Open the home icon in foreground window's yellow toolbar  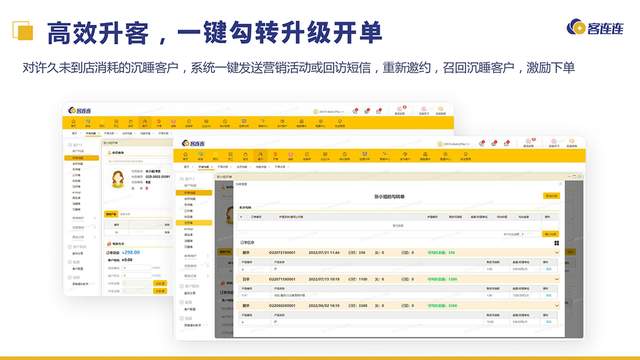[185, 156]
